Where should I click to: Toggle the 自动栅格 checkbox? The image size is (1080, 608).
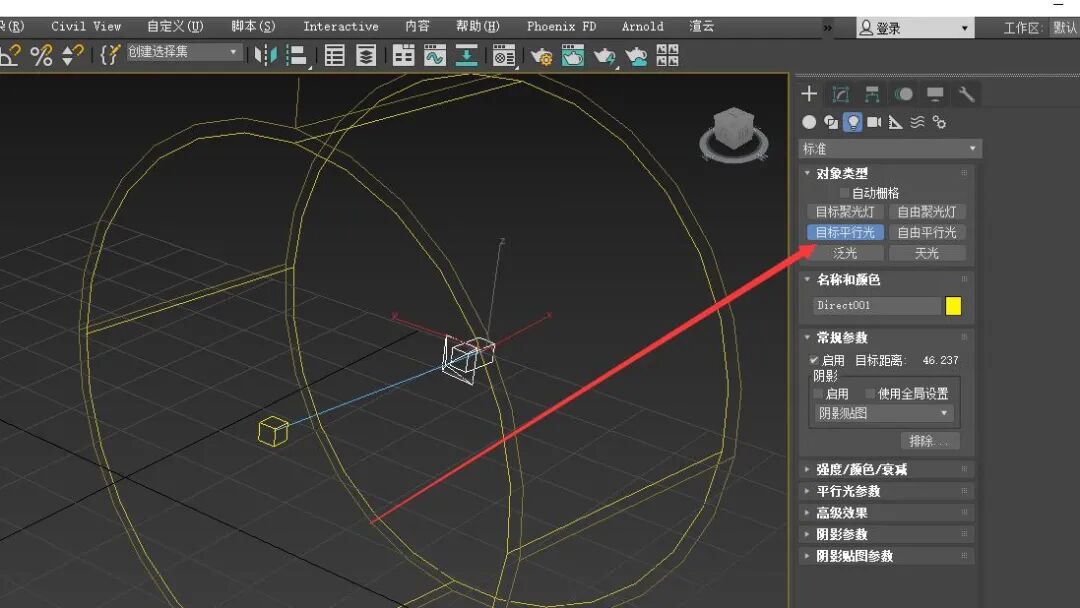point(844,193)
